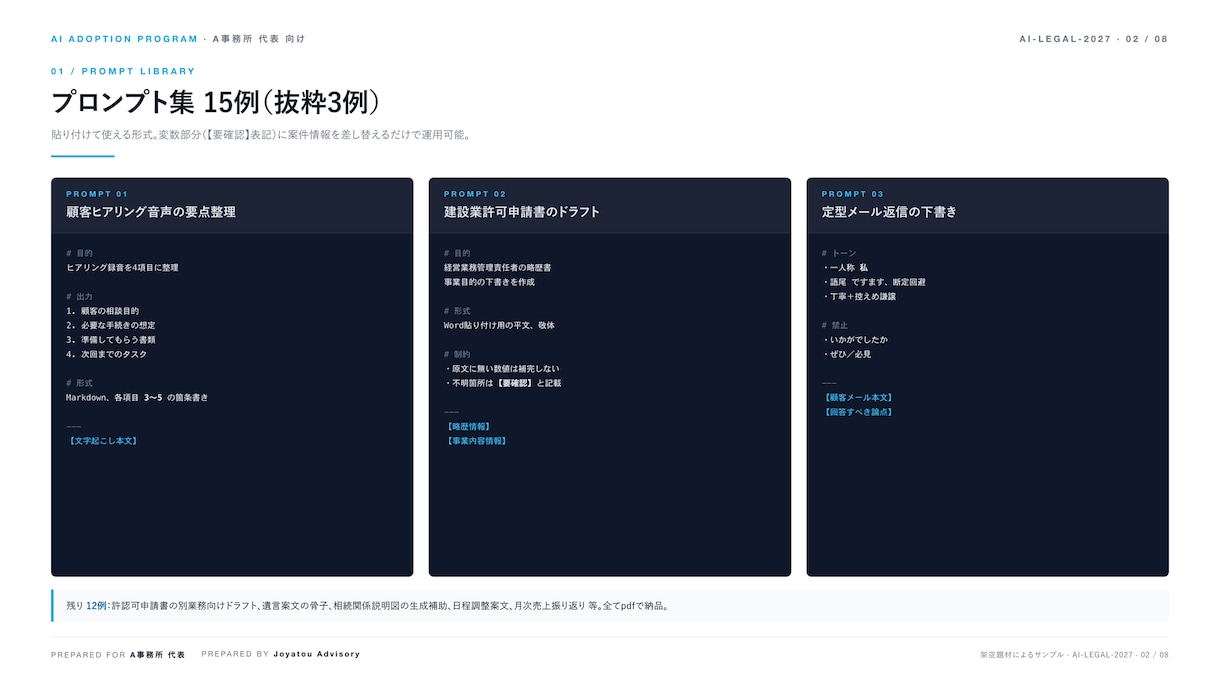
Task: Click "PREPARED FOR A事務所 代表" in the footer
Action: 118,655
